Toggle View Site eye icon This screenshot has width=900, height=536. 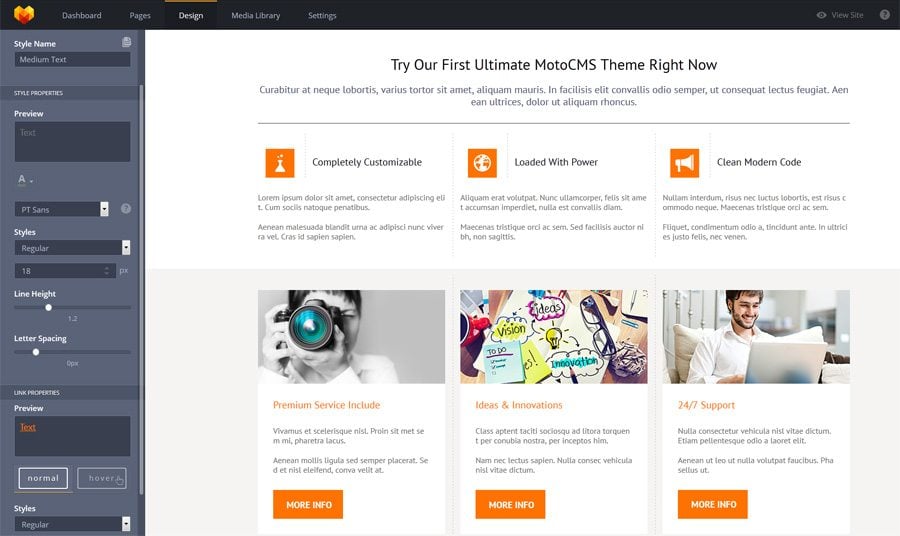(821, 15)
